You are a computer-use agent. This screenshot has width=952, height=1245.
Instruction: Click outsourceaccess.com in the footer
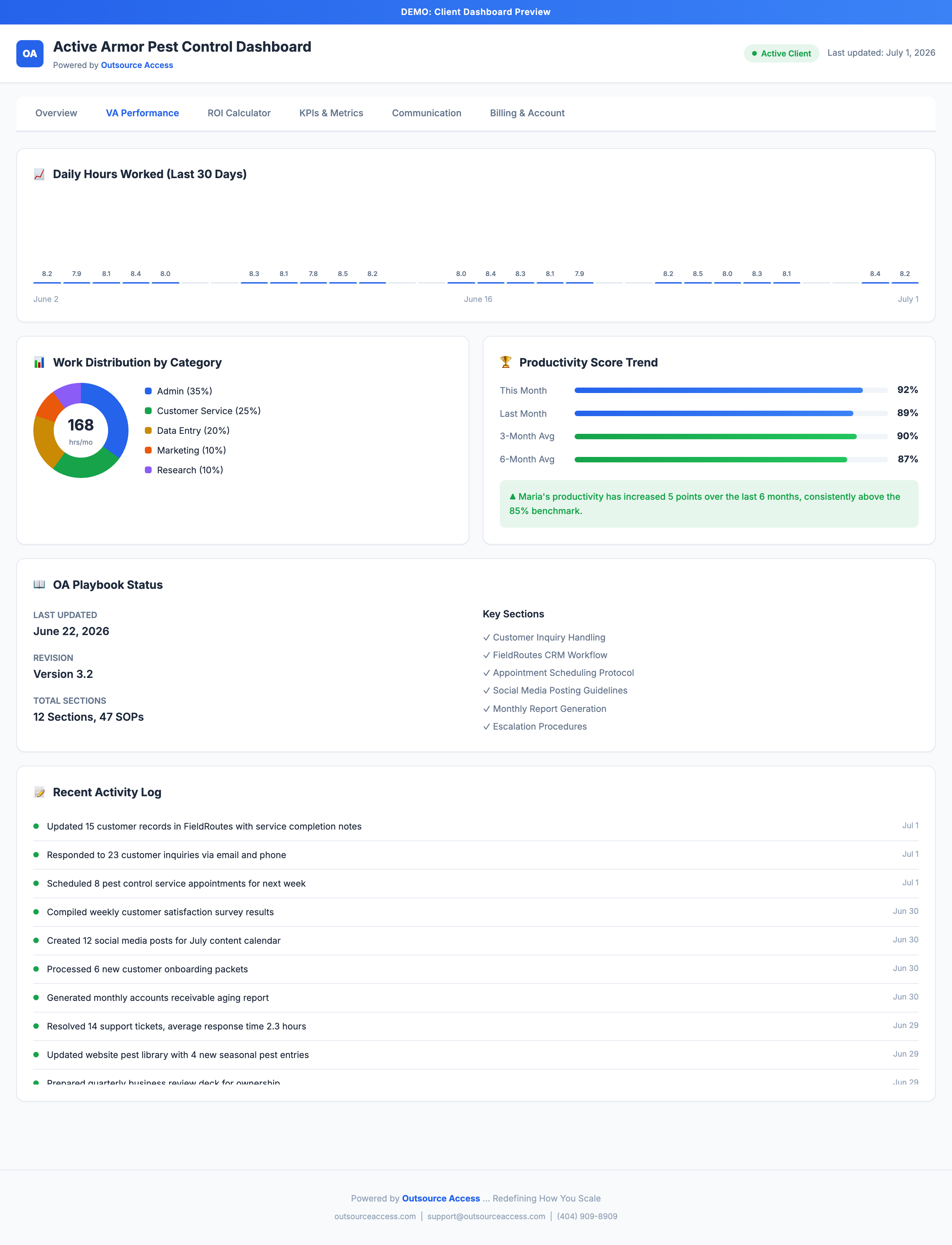375,1216
